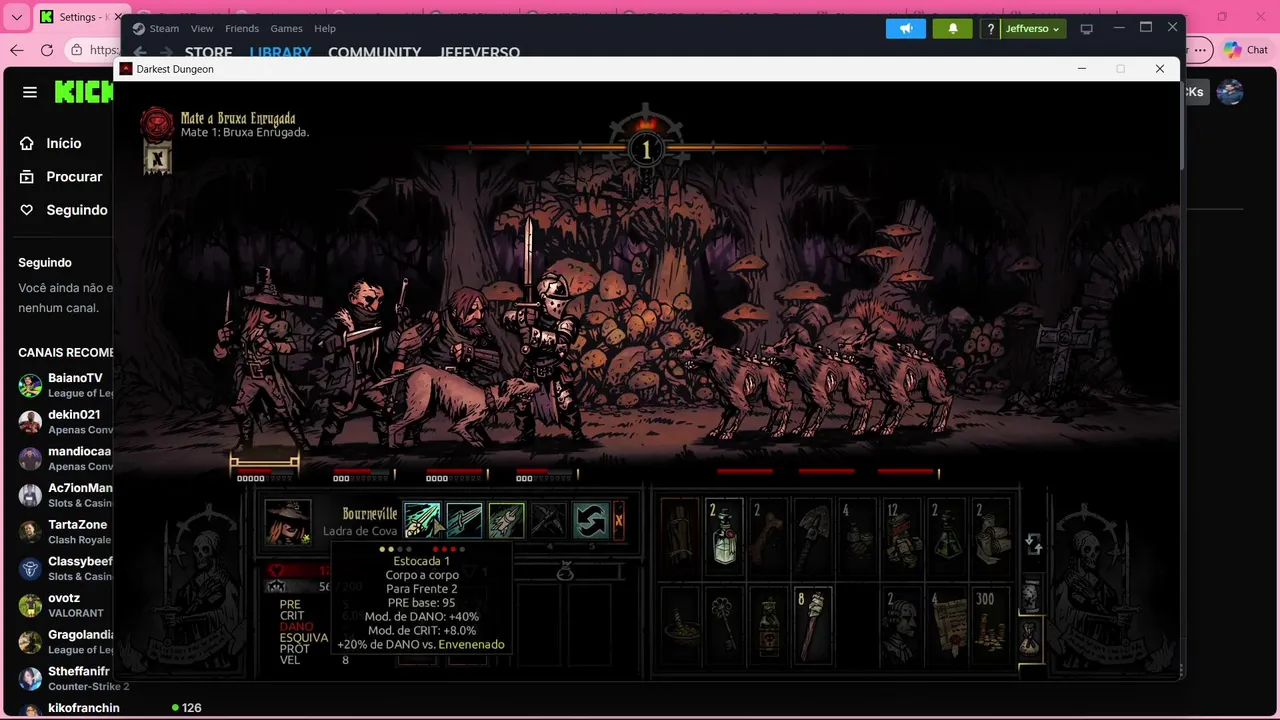The image size is (1280, 720).
Task: Open Procurar in Kick sidebar
Action: [x=61, y=176]
